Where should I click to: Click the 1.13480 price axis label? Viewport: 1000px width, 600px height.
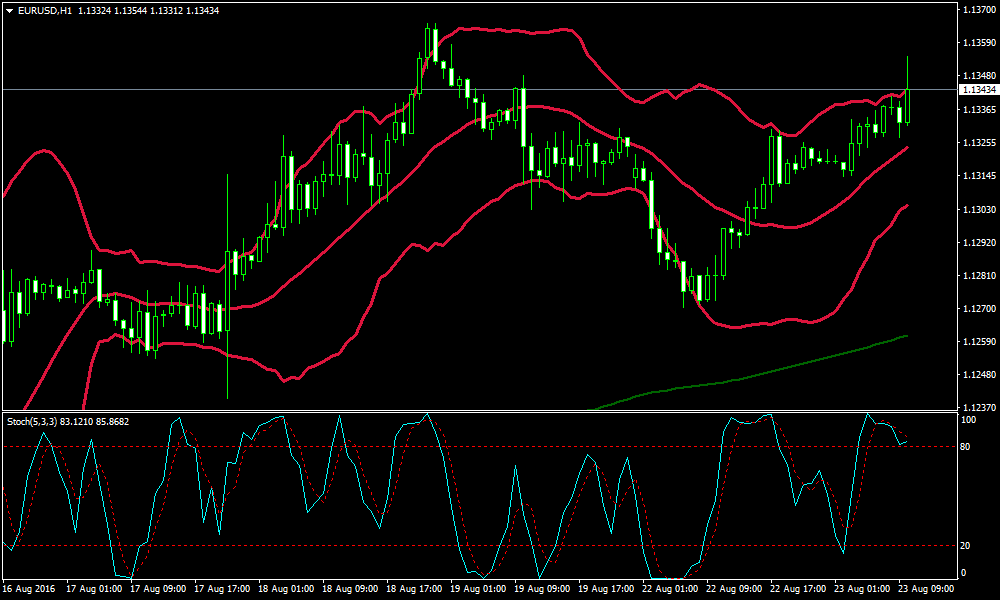(x=978, y=76)
